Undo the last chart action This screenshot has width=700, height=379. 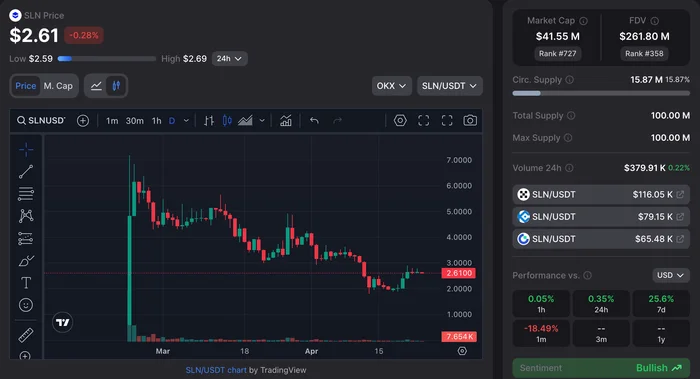pyautogui.click(x=314, y=121)
